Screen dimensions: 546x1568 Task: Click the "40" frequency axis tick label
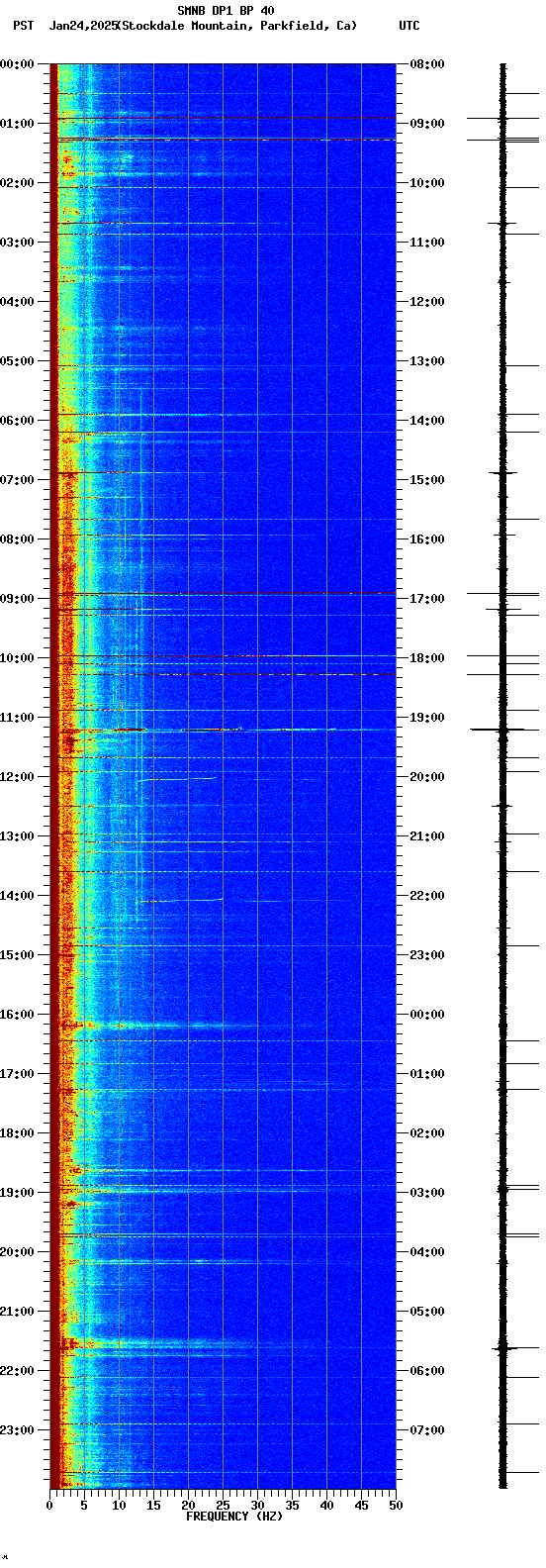tap(326, 1506)
